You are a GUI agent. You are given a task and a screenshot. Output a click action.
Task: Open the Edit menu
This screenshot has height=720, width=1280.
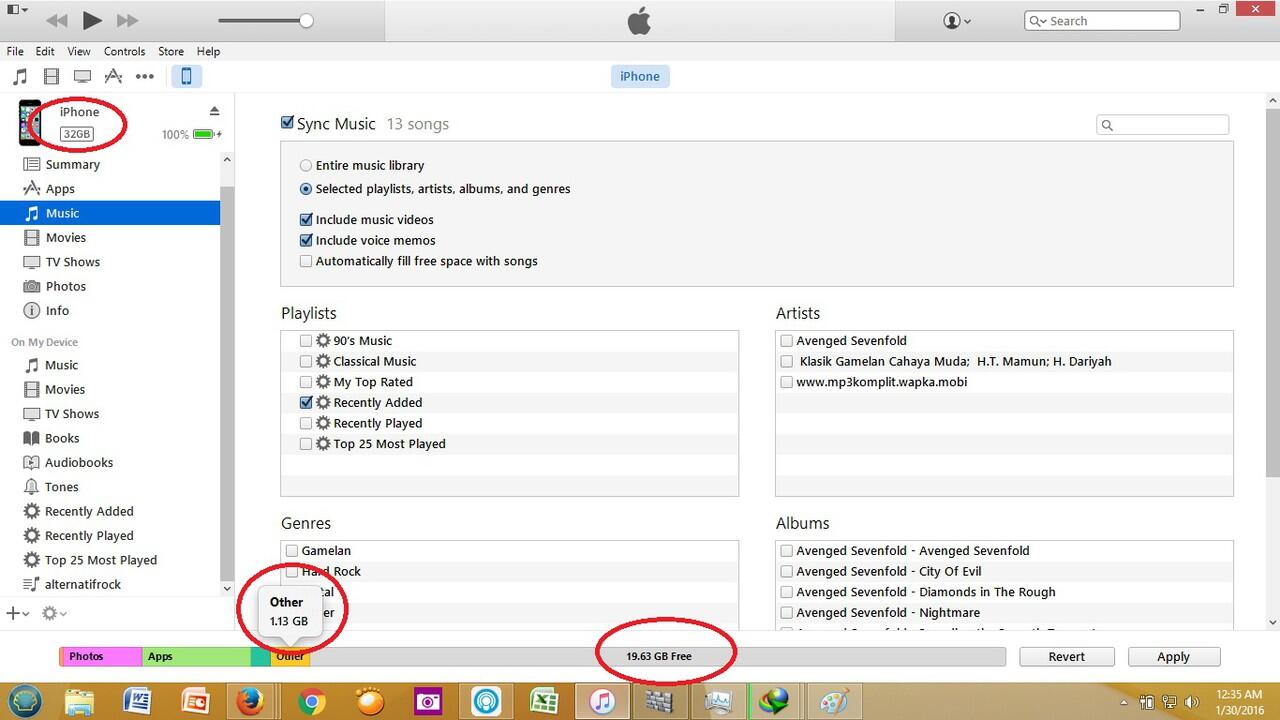[x=45, y=51]
